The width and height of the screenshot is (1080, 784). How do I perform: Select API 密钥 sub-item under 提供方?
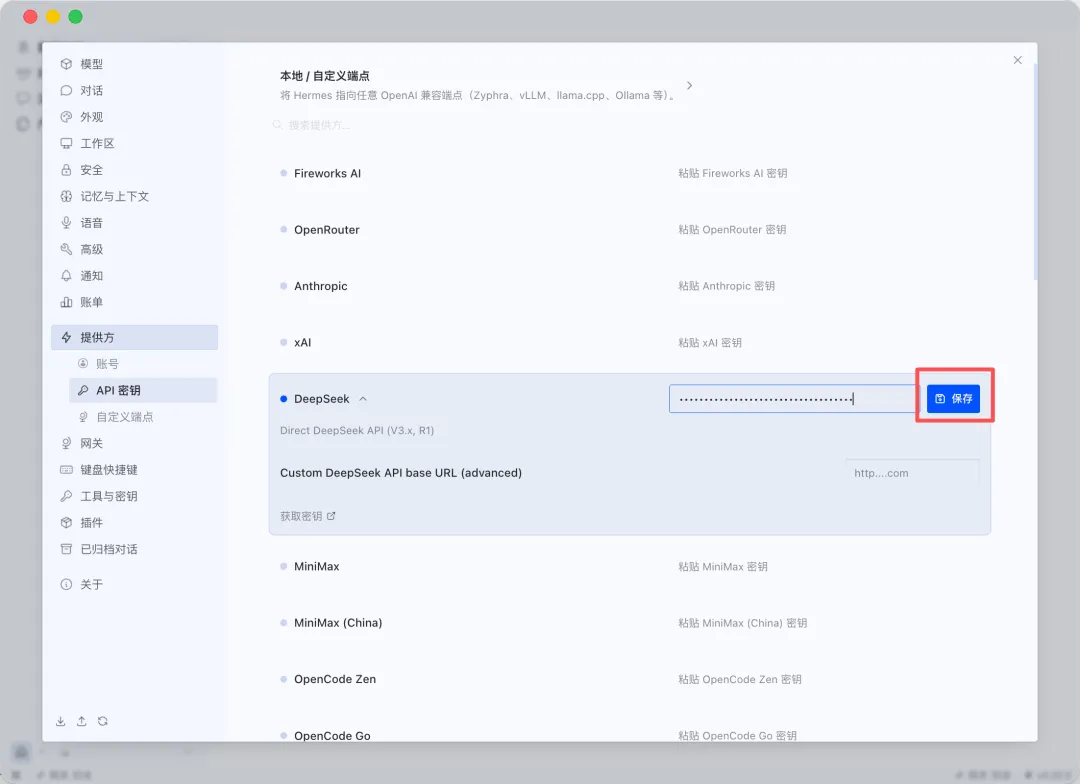pyautogui.click(x=143, y=391)
